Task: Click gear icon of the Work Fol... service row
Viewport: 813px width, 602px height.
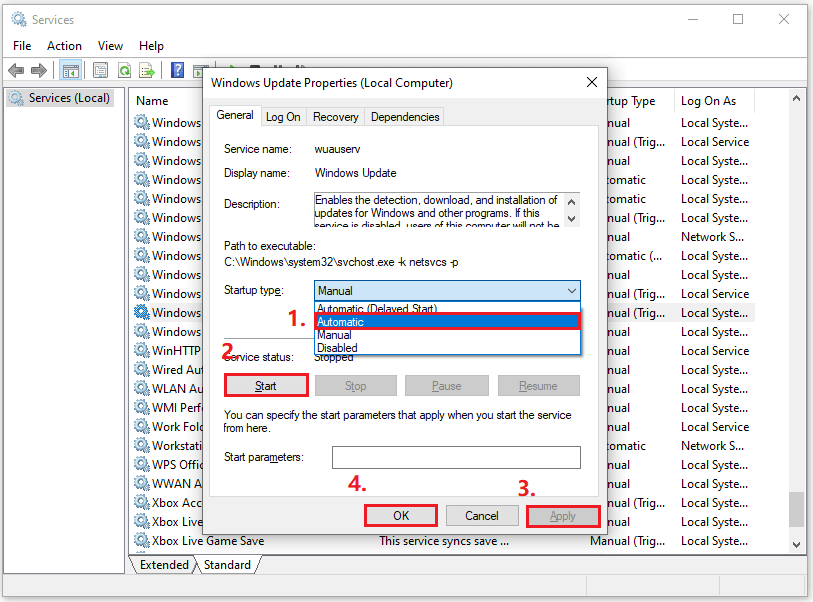Action: click(142, 426)
